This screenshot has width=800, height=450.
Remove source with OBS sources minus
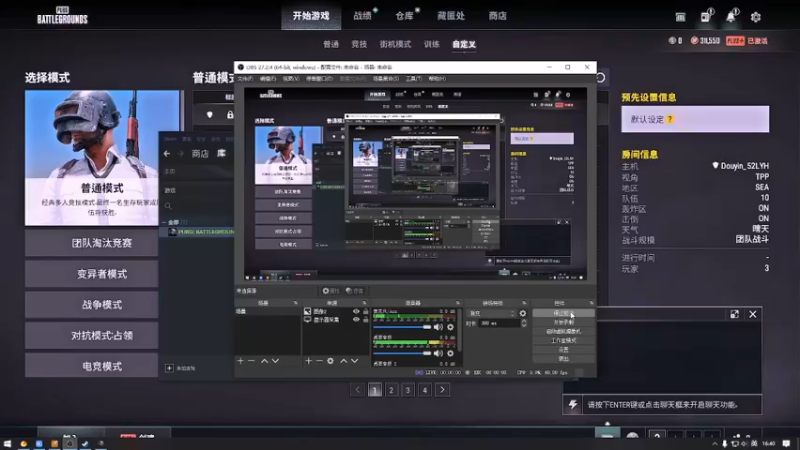tap(319, 361)
